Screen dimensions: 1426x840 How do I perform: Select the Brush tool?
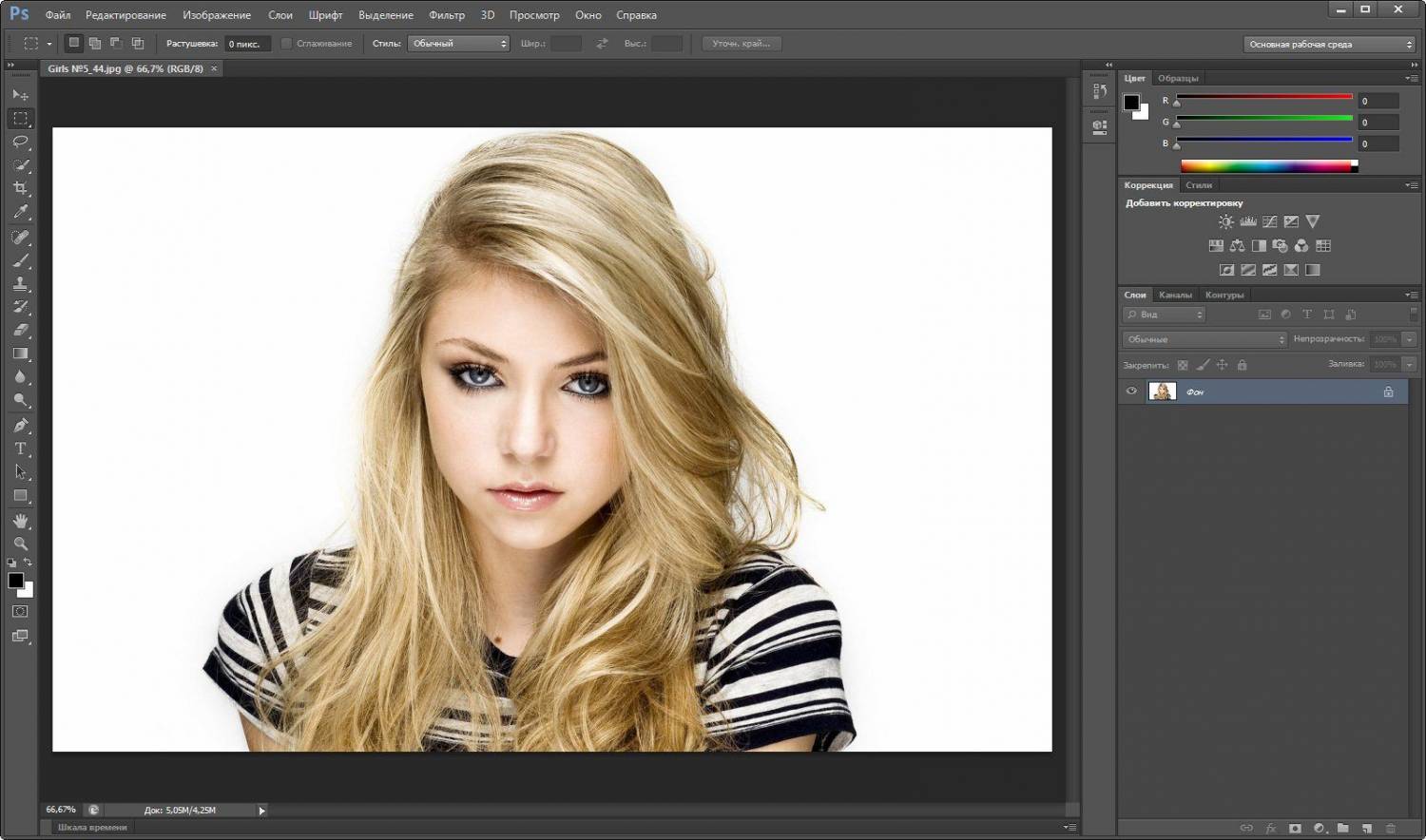click(20, 259)
